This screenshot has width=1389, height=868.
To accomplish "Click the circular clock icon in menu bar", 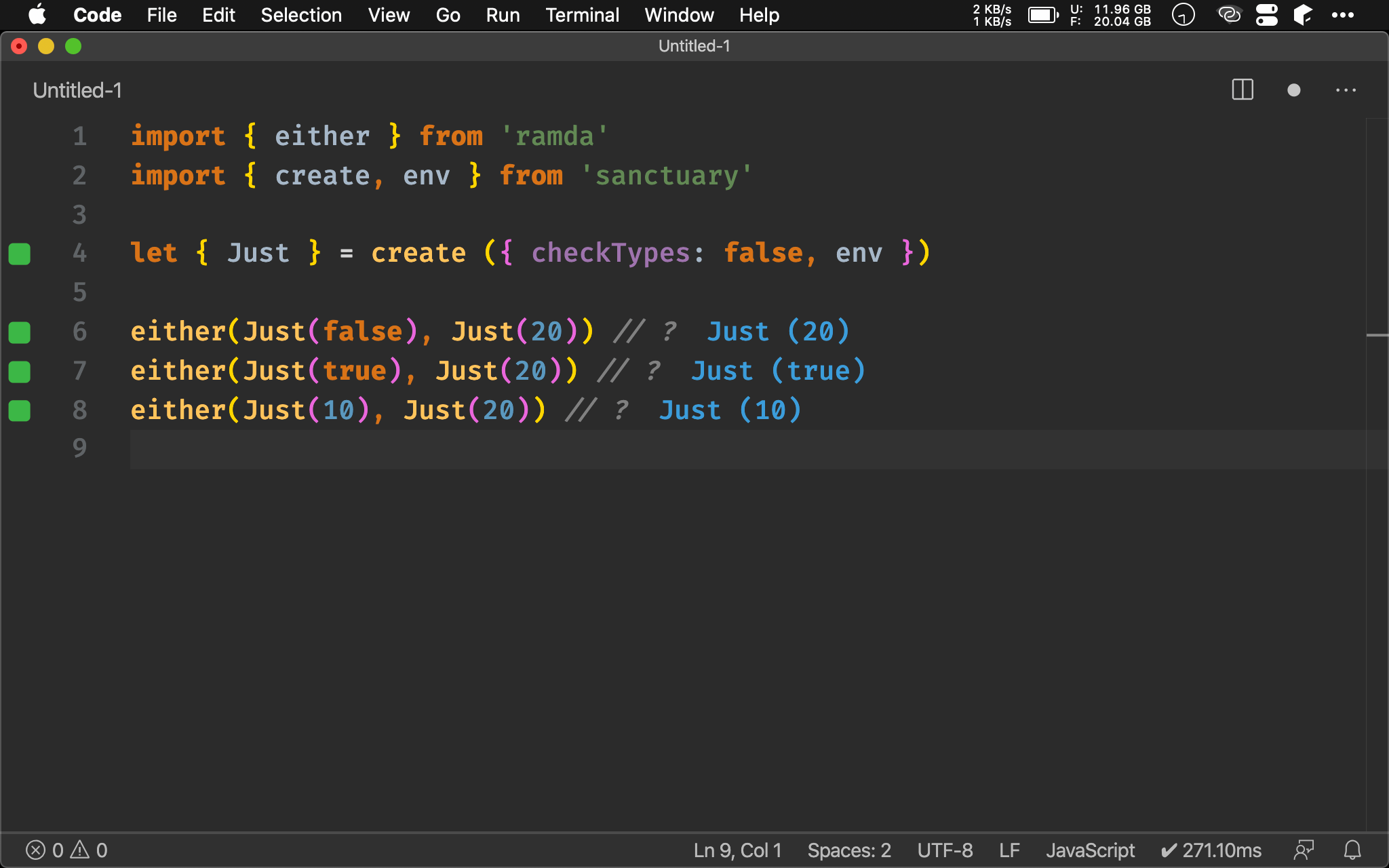I will tap(1183, 15).
